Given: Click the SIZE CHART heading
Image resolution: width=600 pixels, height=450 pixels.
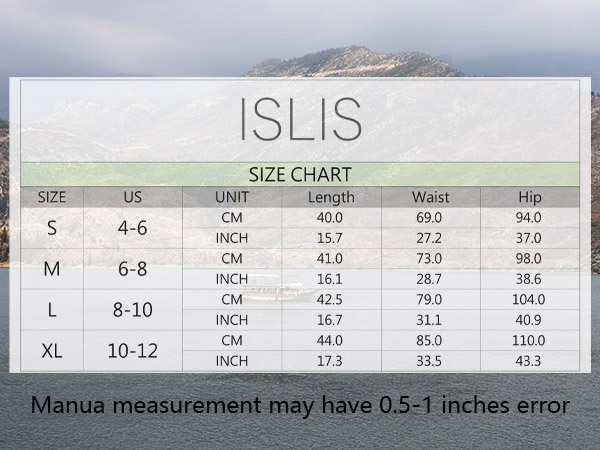Looking at the screenshot, I should pos(300,174).
